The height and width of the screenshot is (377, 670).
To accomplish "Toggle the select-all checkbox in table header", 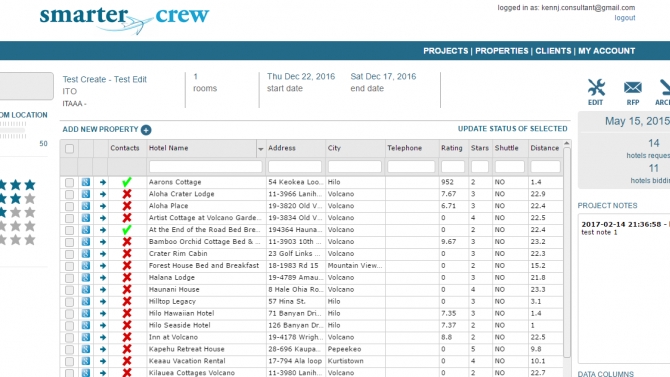I will [69, 148].
